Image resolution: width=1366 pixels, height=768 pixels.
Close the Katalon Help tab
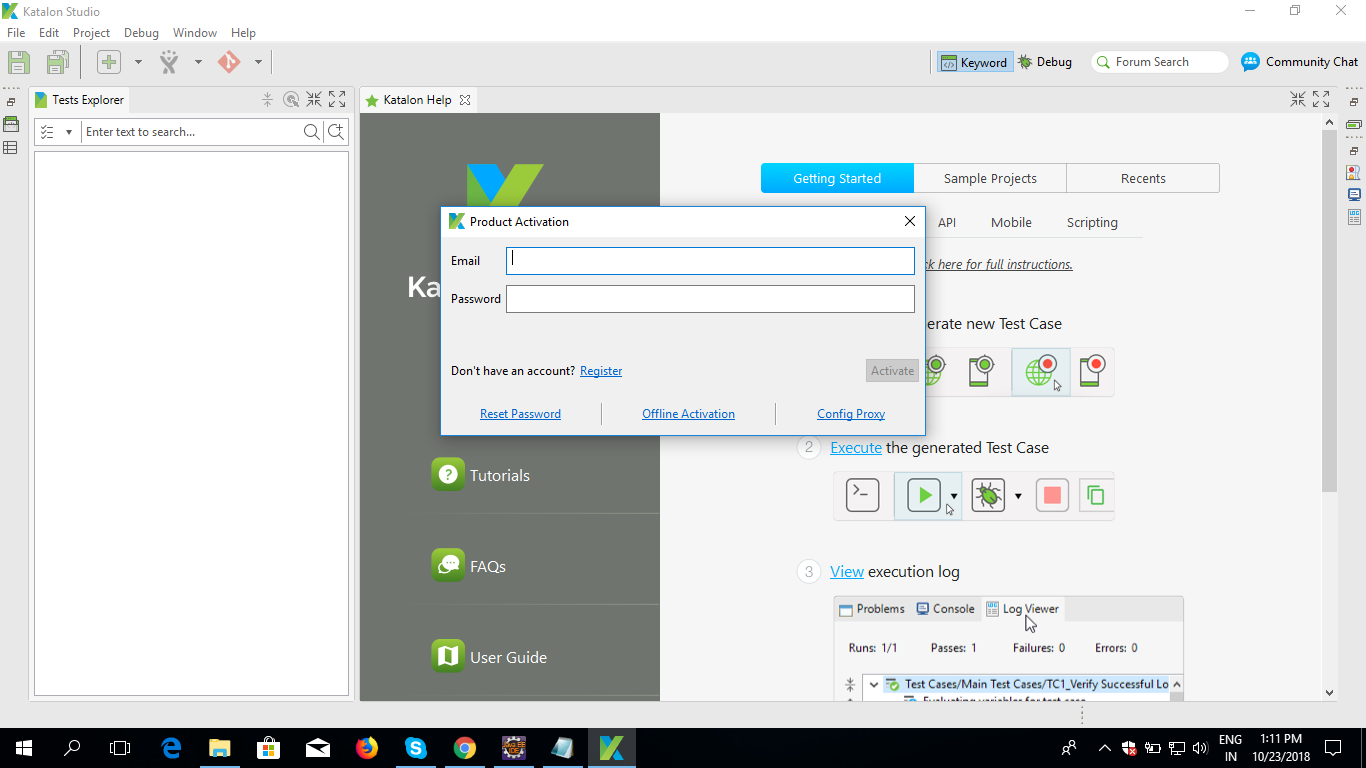click(x=465, y=100)
